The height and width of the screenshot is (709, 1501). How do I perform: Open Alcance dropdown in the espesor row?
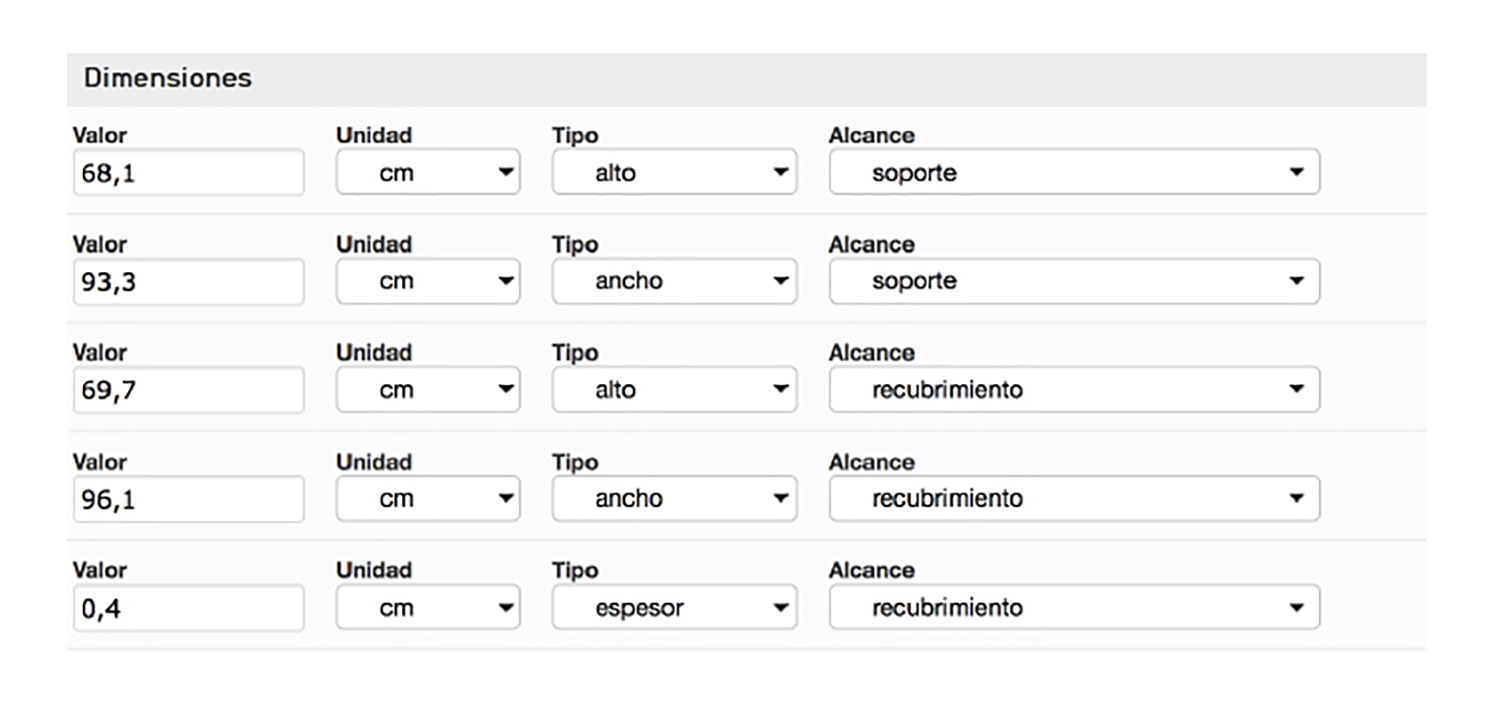tap(1074, 608)
